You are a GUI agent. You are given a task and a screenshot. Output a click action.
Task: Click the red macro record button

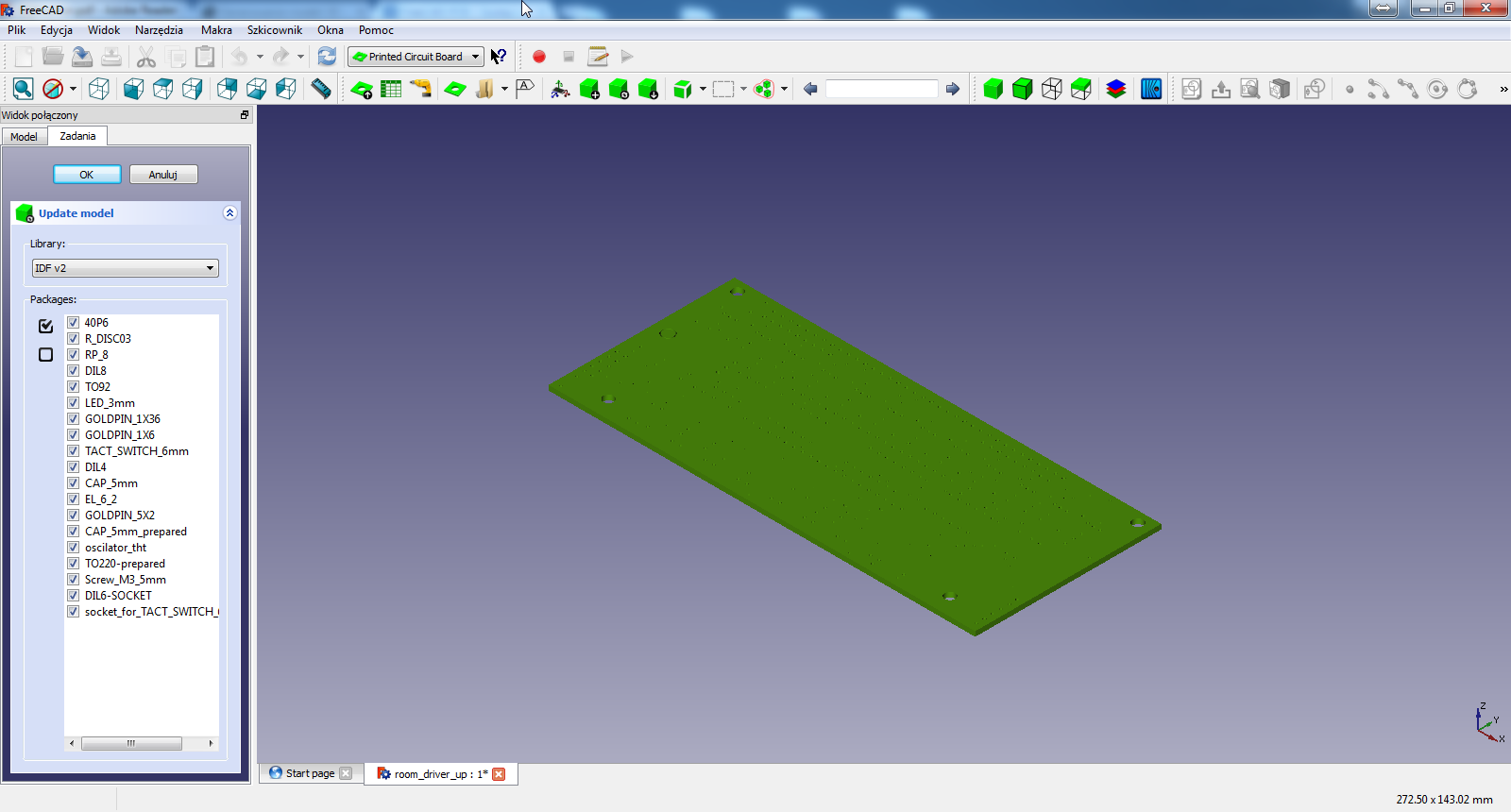tap(539, 57)
